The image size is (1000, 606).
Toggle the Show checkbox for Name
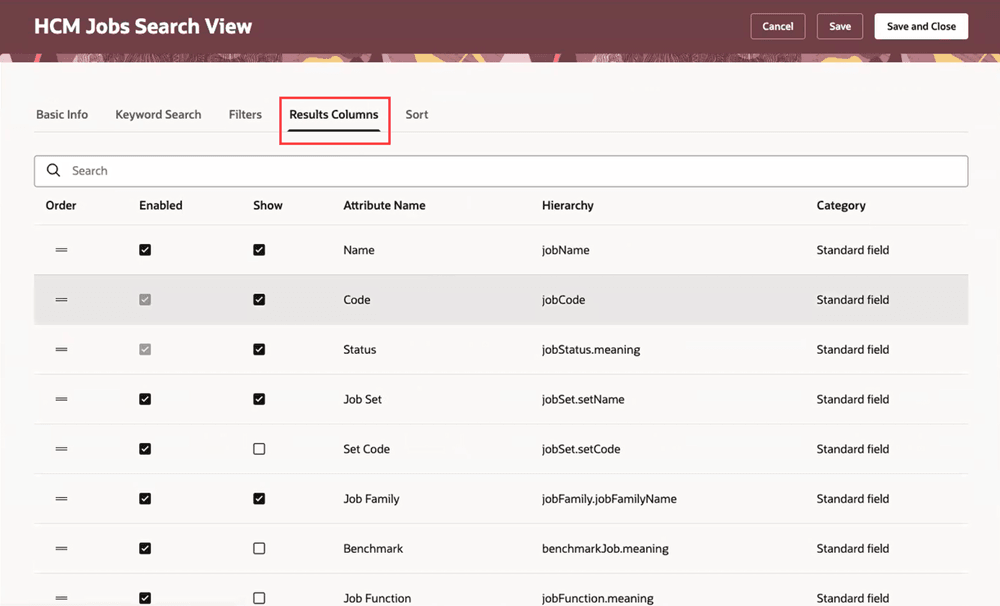[259, 250]
